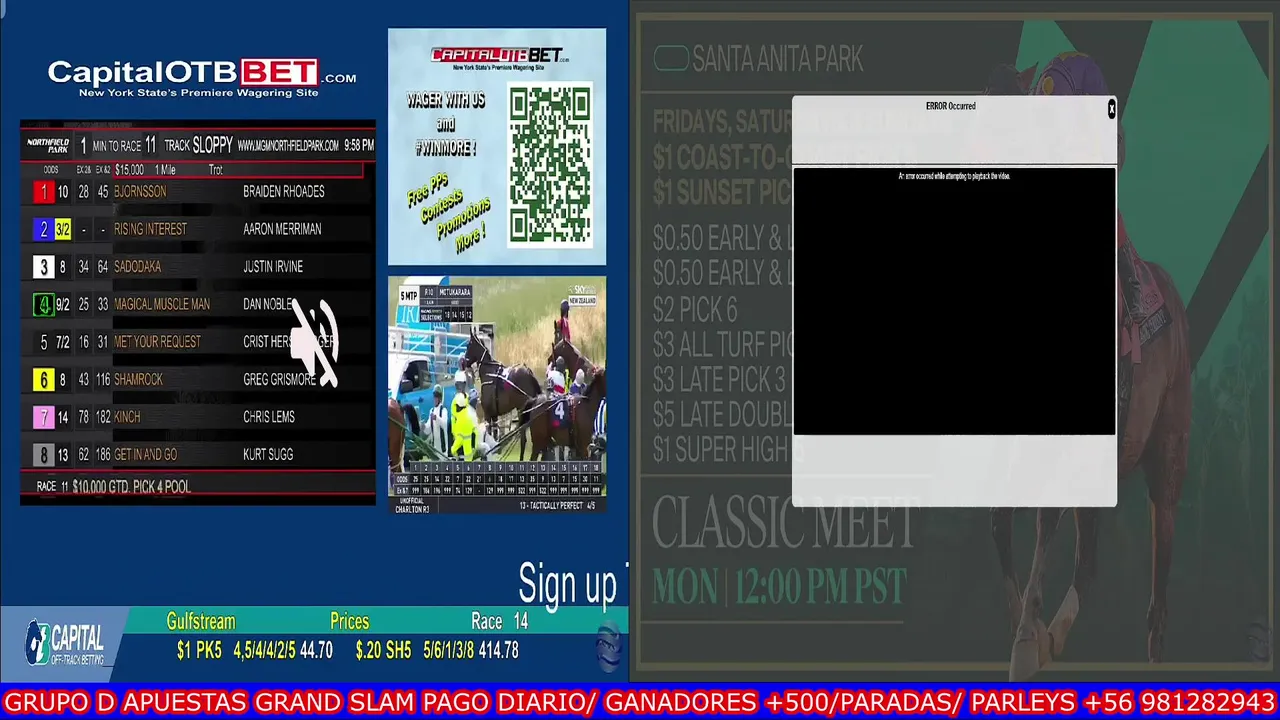The width and height of the screenshot is (1280, 720).
Task: Click the ERROR Occurred dialog title
Action: 950,106
